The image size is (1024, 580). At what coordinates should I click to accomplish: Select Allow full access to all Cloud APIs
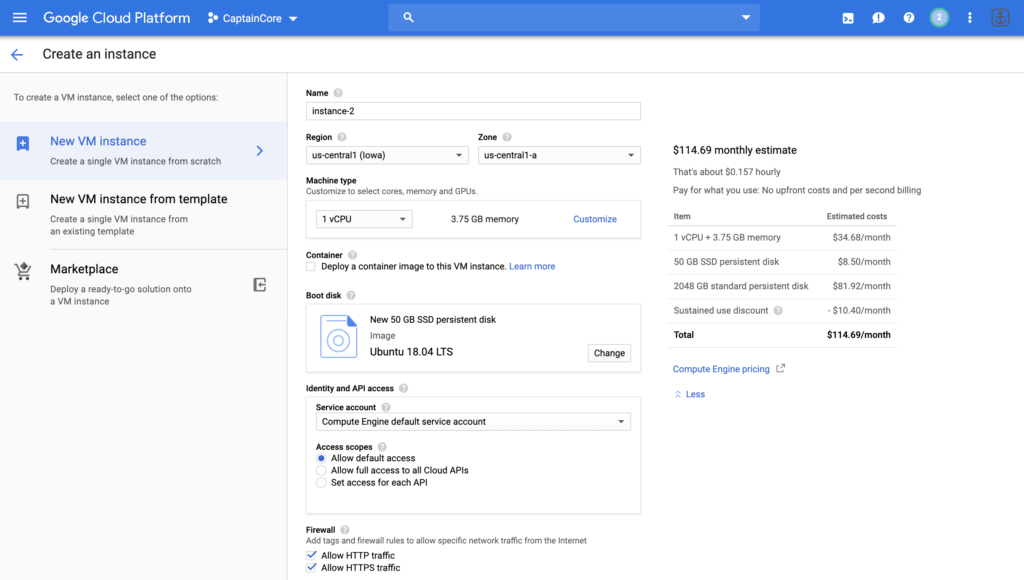[x=321, y=470]
